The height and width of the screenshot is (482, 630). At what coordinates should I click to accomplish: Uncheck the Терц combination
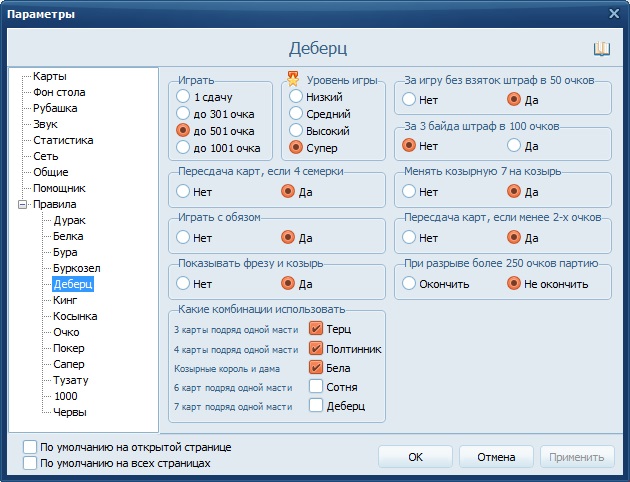pyautogui.click(x=316, y=328)
